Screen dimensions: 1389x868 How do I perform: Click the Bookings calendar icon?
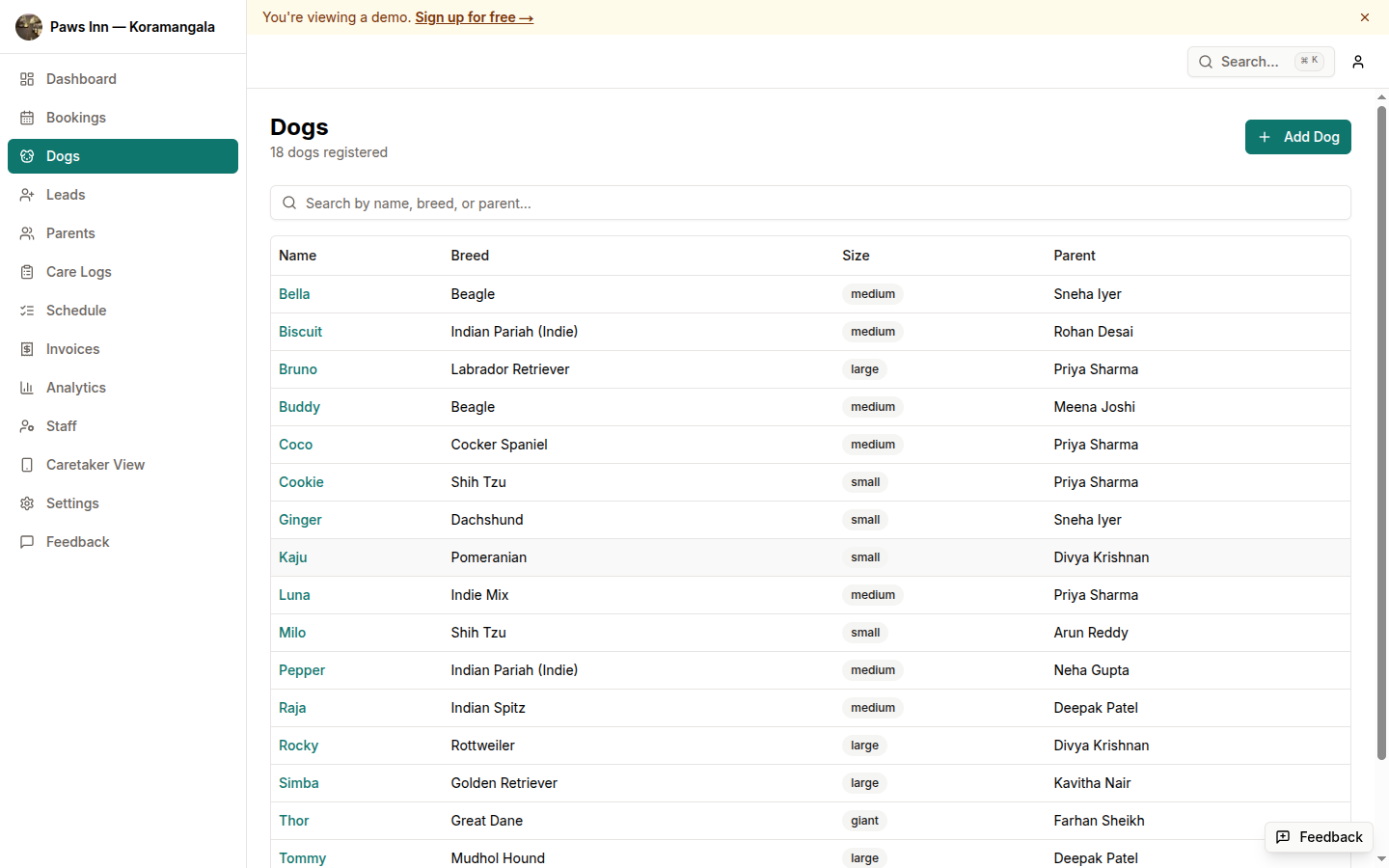27,118
